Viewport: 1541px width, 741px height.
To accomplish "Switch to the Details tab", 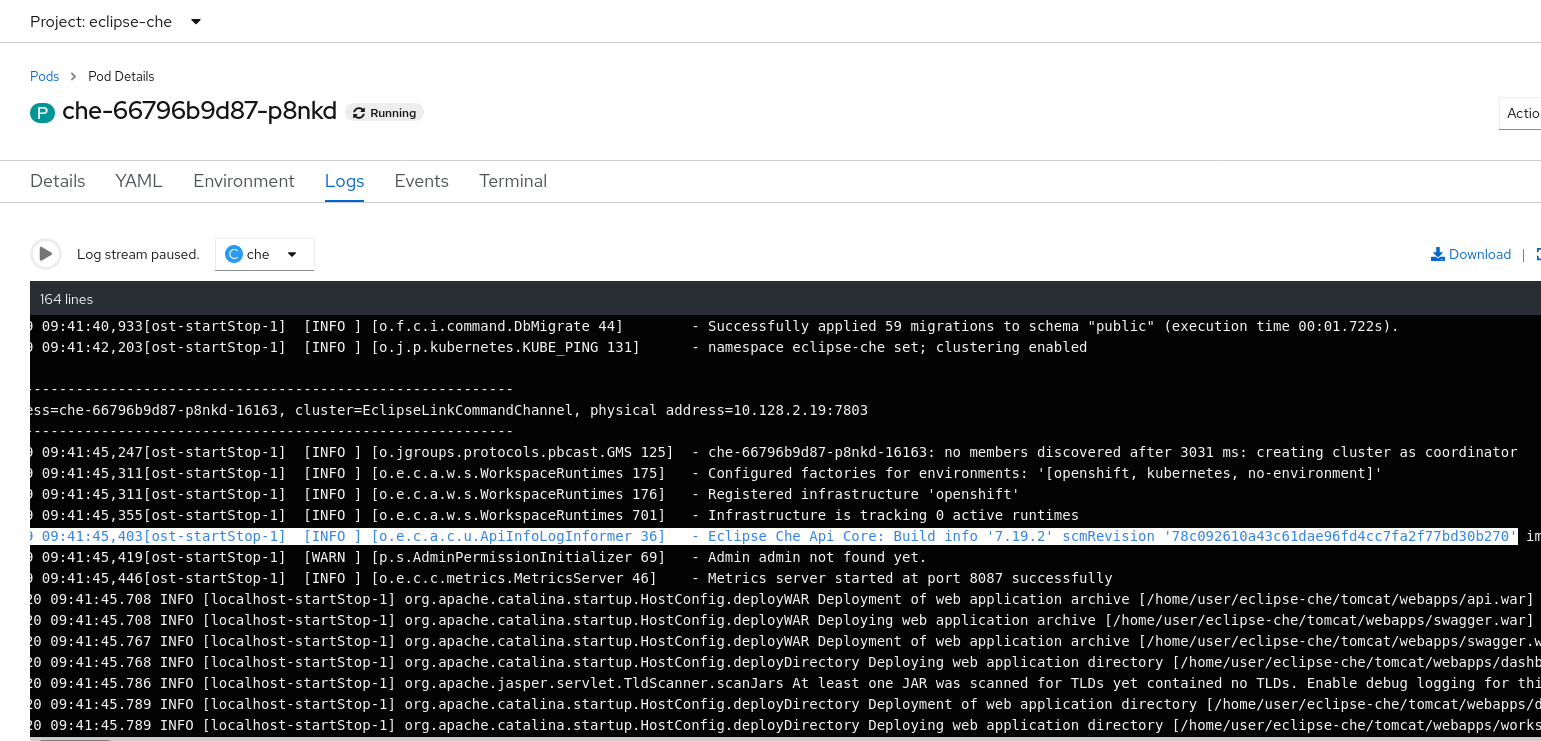I will point(57,181).
